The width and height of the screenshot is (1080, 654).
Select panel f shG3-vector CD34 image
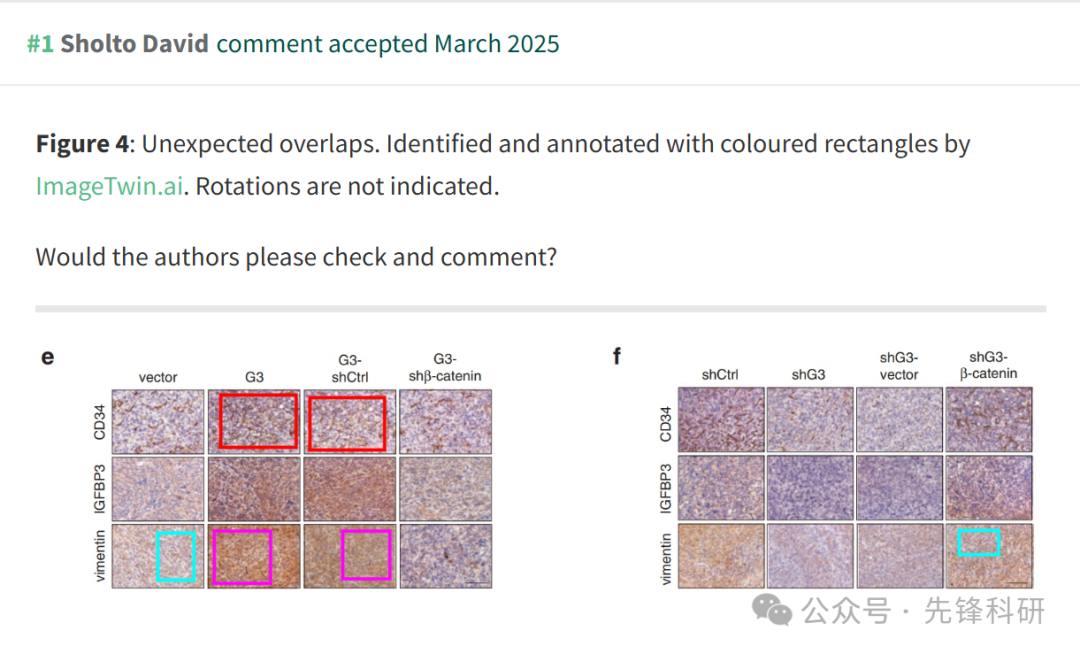click(x=900, y=419)
